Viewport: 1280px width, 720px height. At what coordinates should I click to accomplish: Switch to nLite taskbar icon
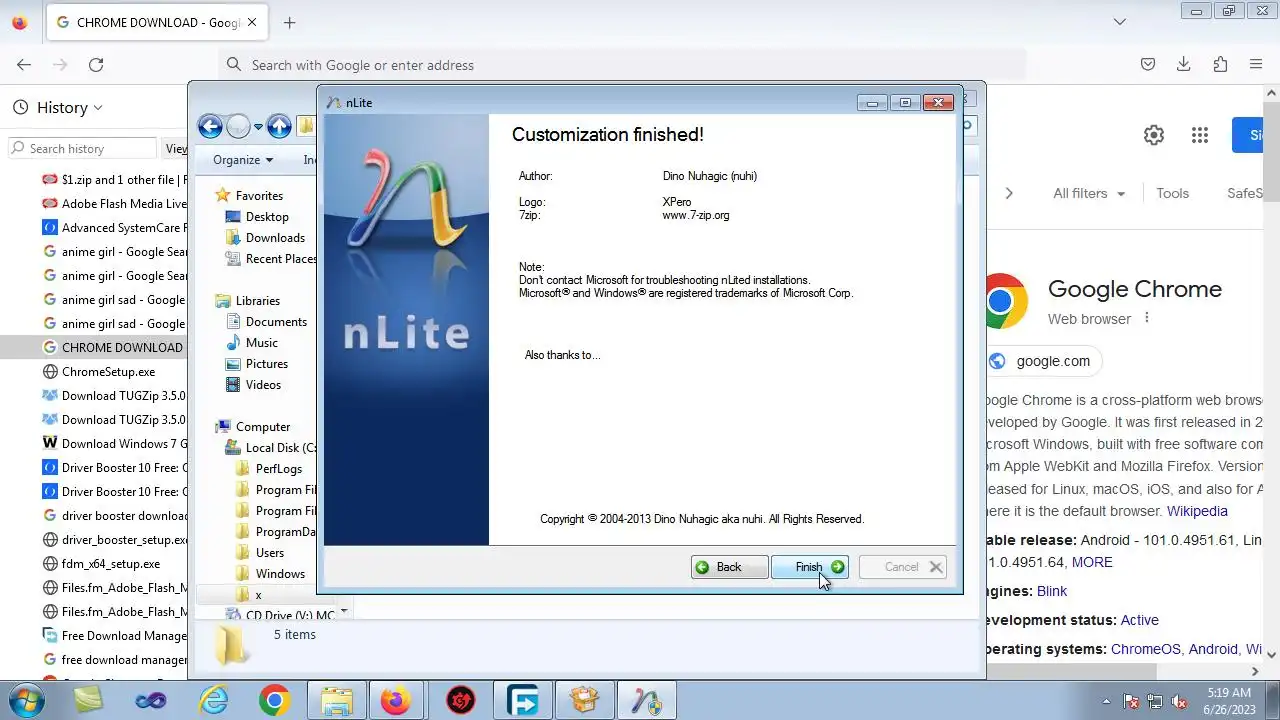[647, 700]
